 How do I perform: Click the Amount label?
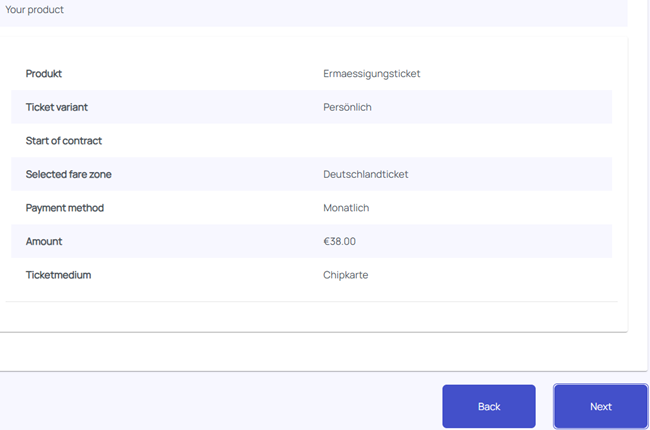44,241
